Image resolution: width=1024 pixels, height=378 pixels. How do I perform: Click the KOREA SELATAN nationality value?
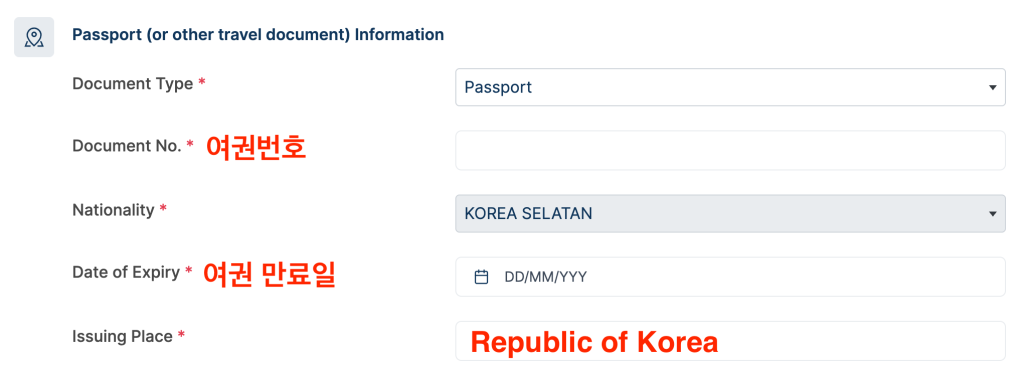[x=528, y=214]
